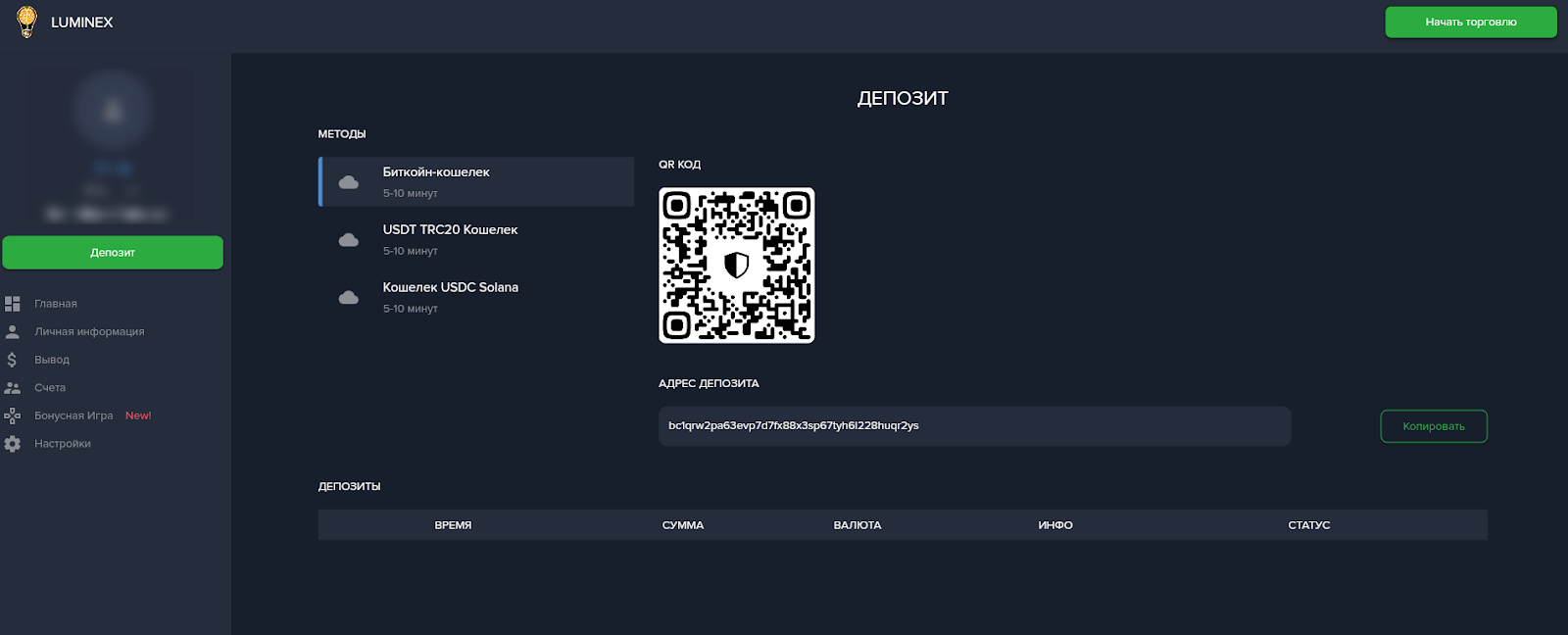This screenshot has width=1568, height=635.
Task: Click the QR КОД label
Action: pyautogui.click(x=680, y=165)
